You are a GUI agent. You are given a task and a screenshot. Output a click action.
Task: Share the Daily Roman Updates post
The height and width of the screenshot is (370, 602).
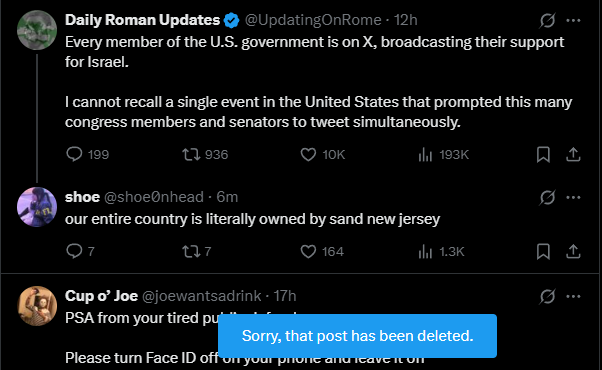pos(573,154)
